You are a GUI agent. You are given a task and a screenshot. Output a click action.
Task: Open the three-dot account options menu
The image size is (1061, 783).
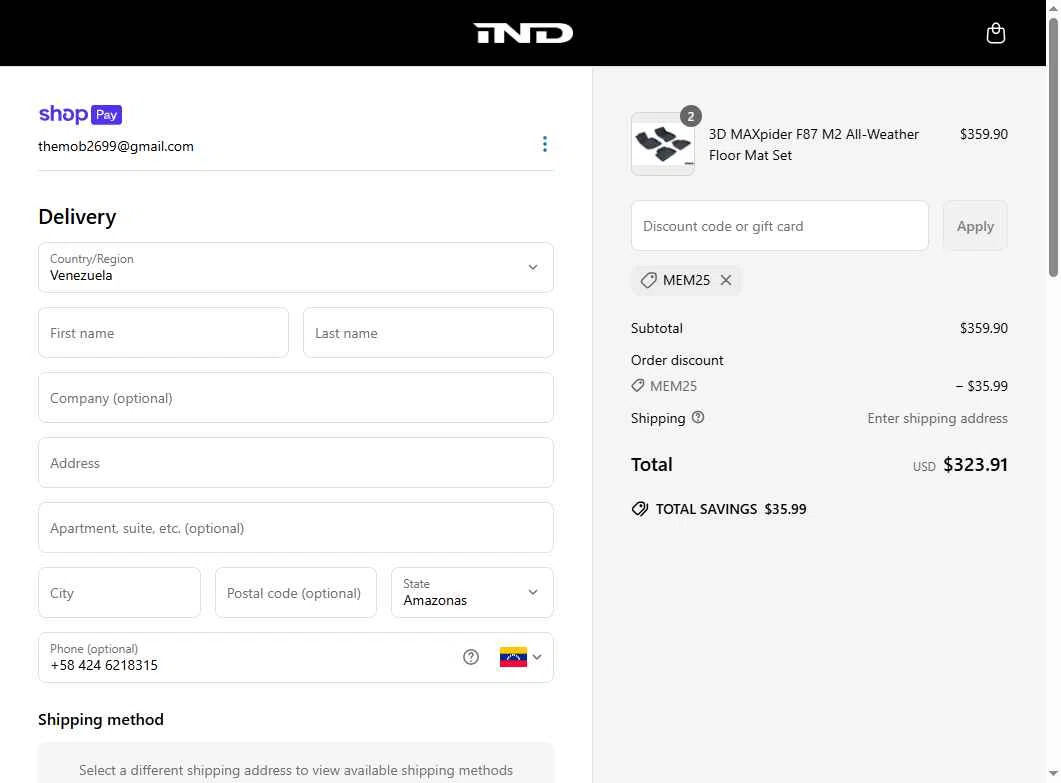click(545, 144)
